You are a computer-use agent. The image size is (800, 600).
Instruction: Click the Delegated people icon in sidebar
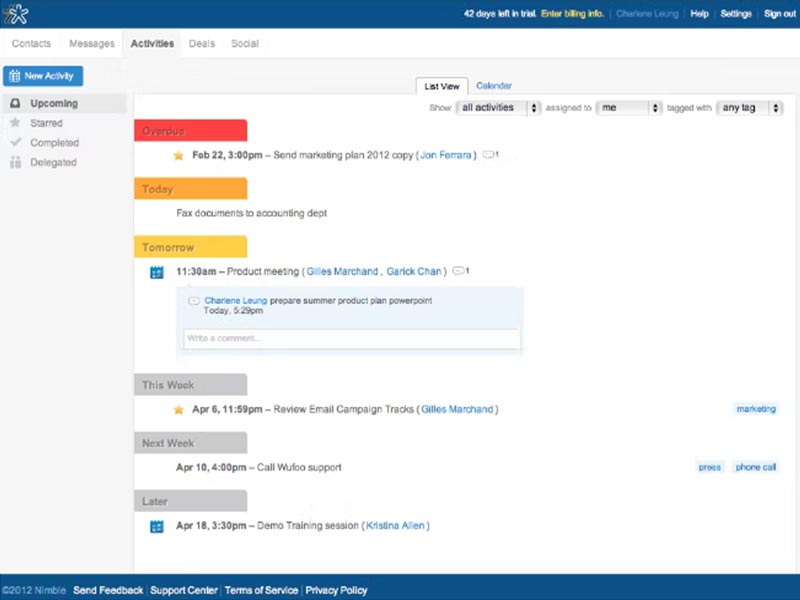click(x=15, y=162)
